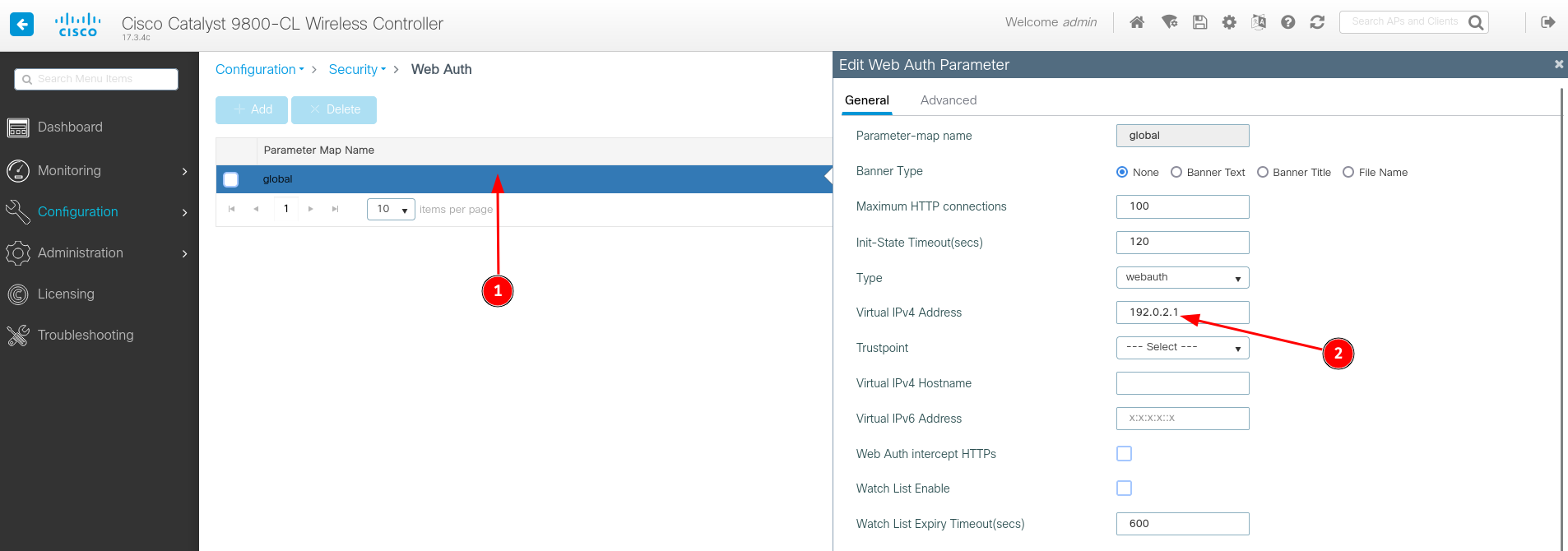Image resolution: width=1568 pixels, height=551 pixels.
Task: Close the Edit Web Auth Parameter panel
Action: click(1558, 64)
